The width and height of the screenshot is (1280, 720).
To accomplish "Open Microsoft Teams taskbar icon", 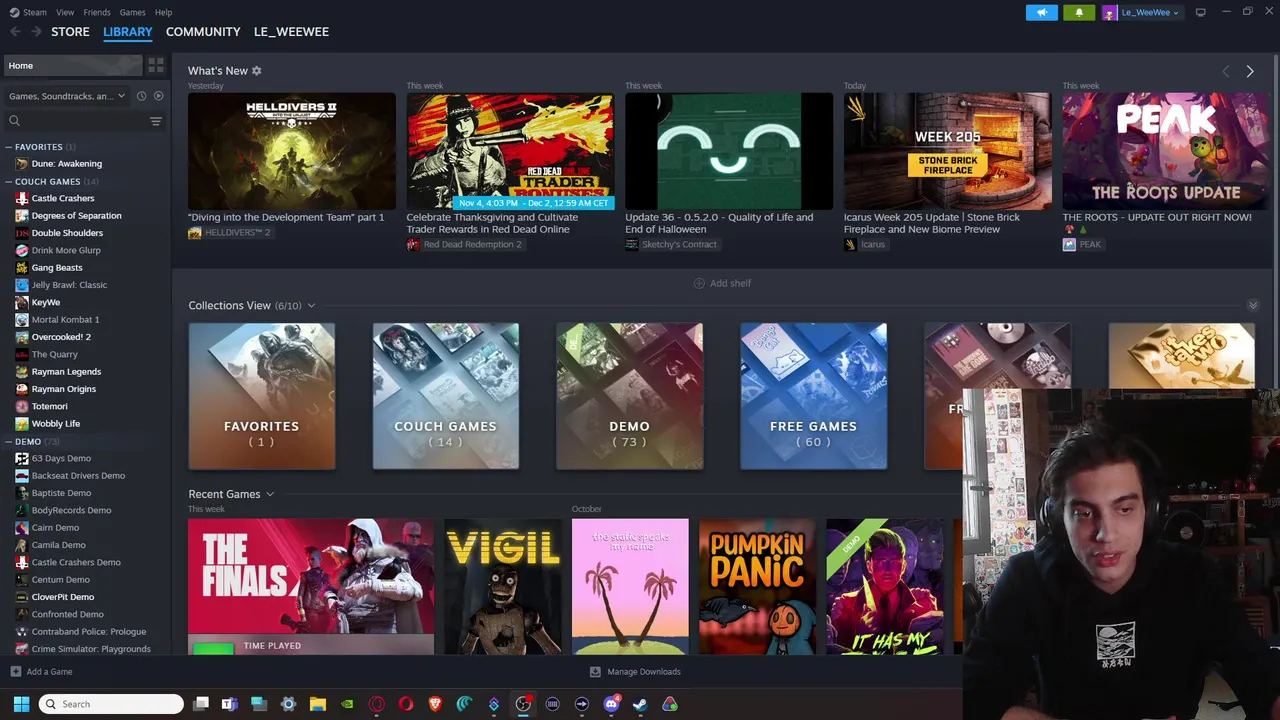I will [229, 704].
